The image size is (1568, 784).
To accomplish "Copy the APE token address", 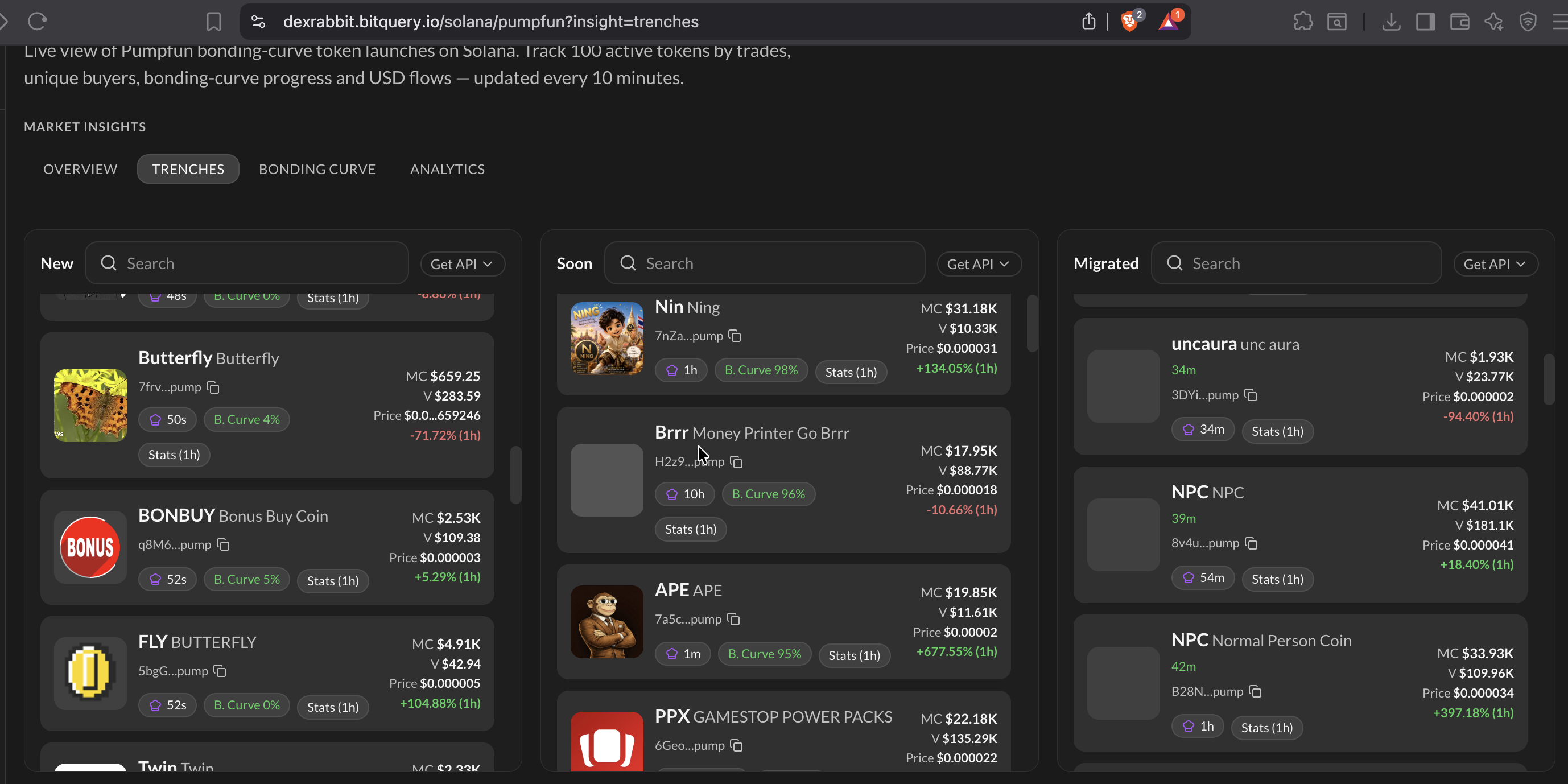I will coord(733,619).
